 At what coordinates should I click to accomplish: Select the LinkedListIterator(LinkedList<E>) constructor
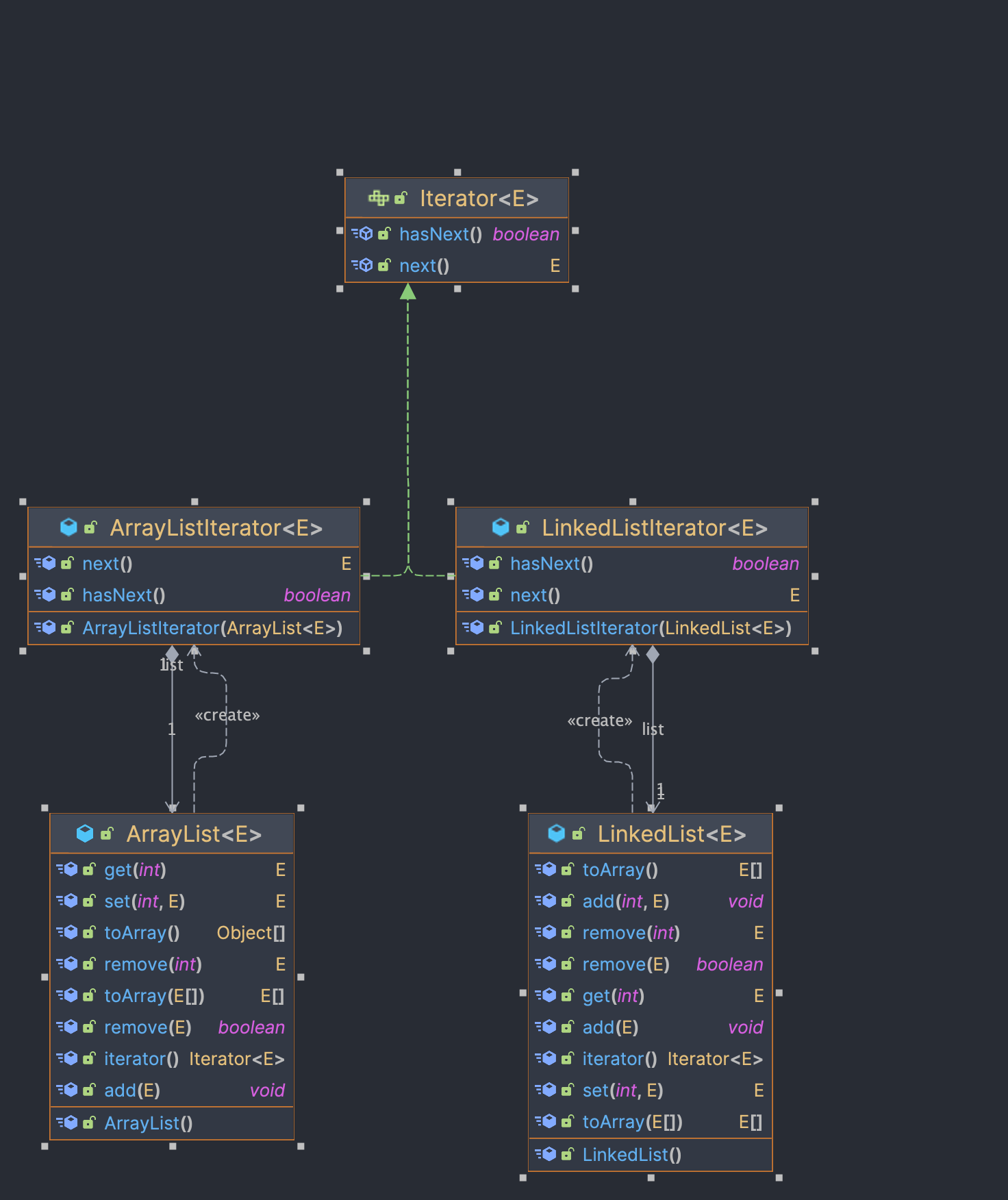click(x=632, y=628)
